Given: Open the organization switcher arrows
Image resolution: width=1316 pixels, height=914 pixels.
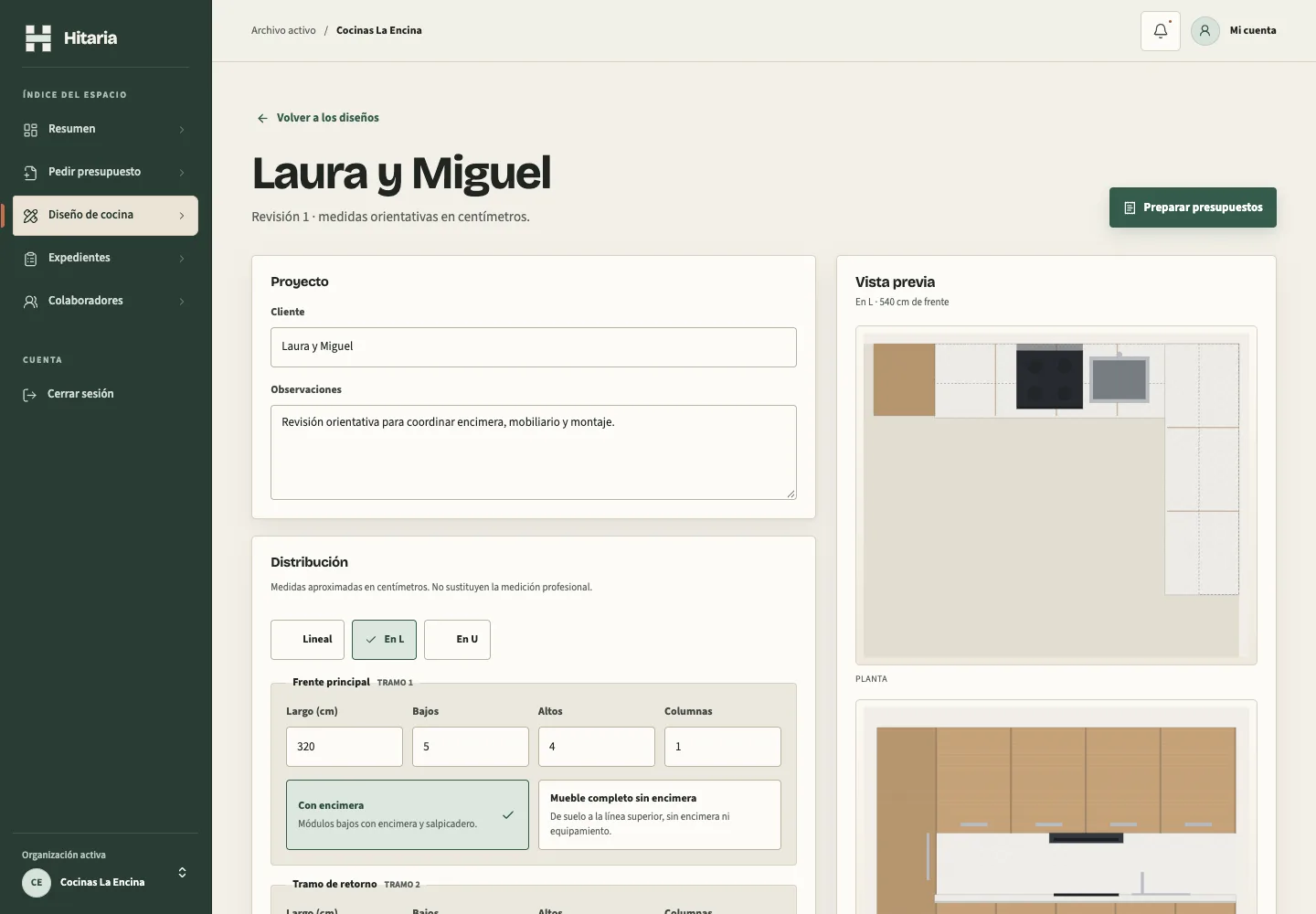Looking at the screenshot, I should click(x=182, y=873).
